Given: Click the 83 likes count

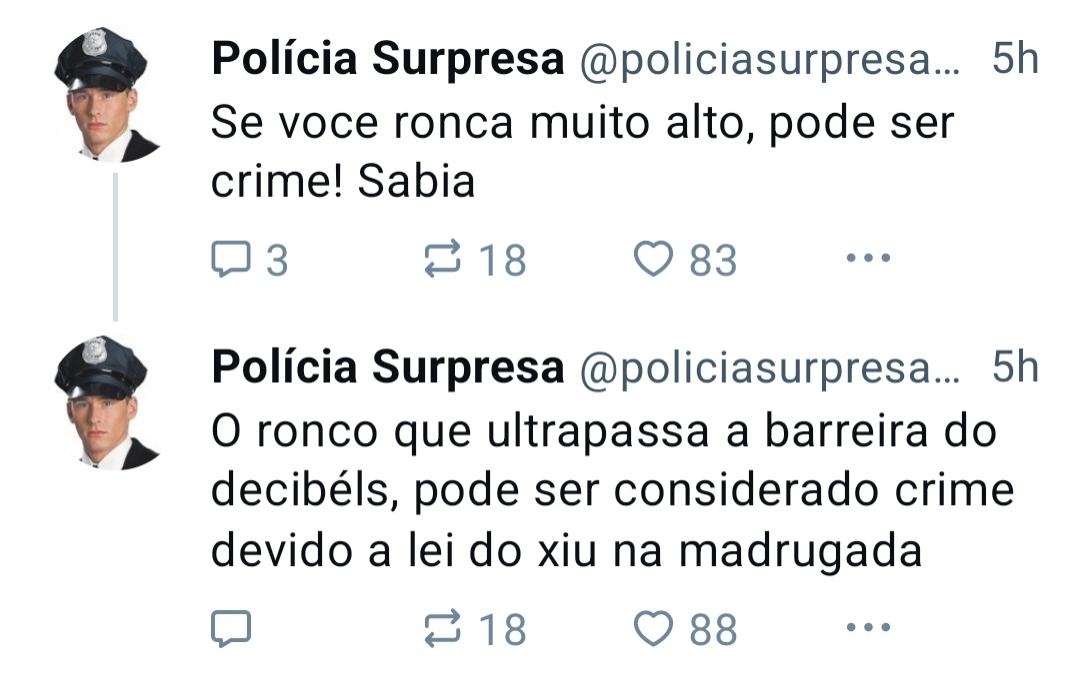Looking at the screenshot, I should click(x=713, y=262).
